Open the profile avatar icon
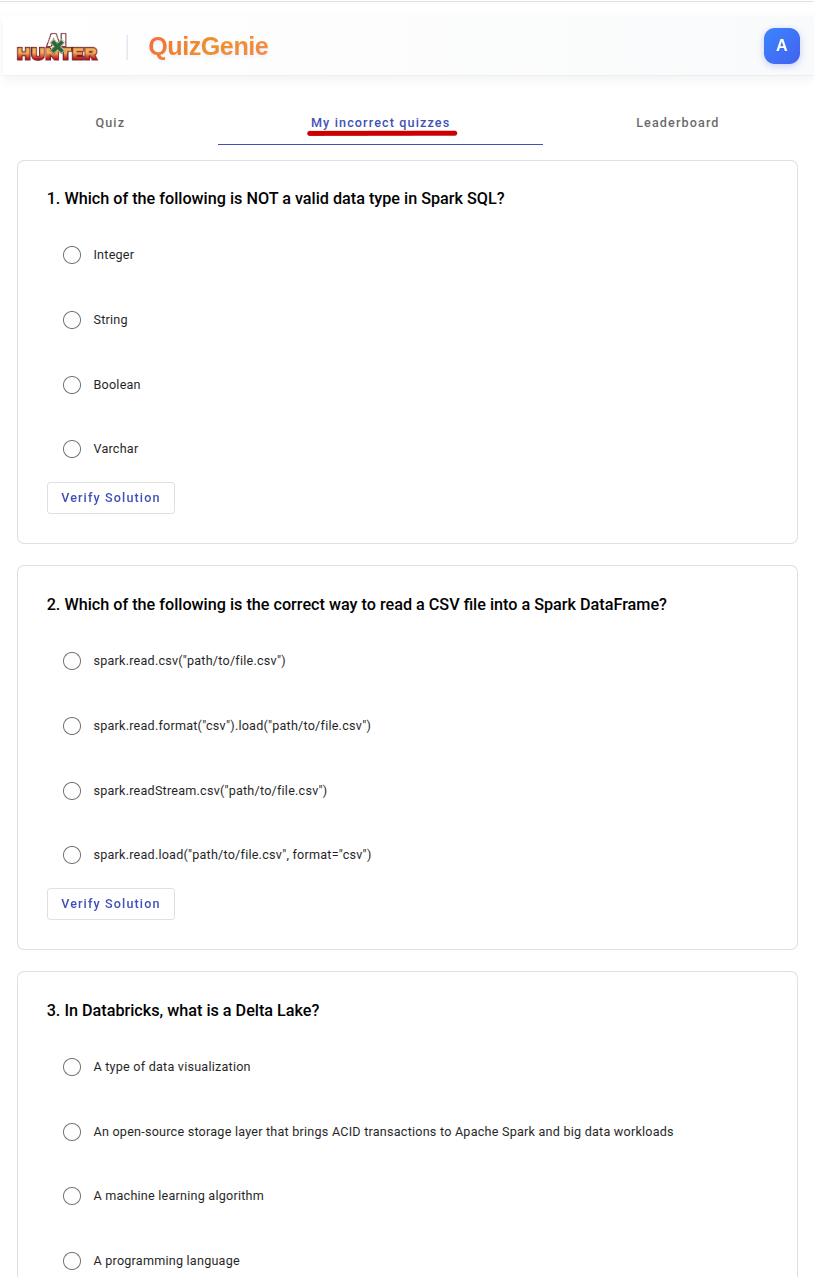 tap(781, 46)
